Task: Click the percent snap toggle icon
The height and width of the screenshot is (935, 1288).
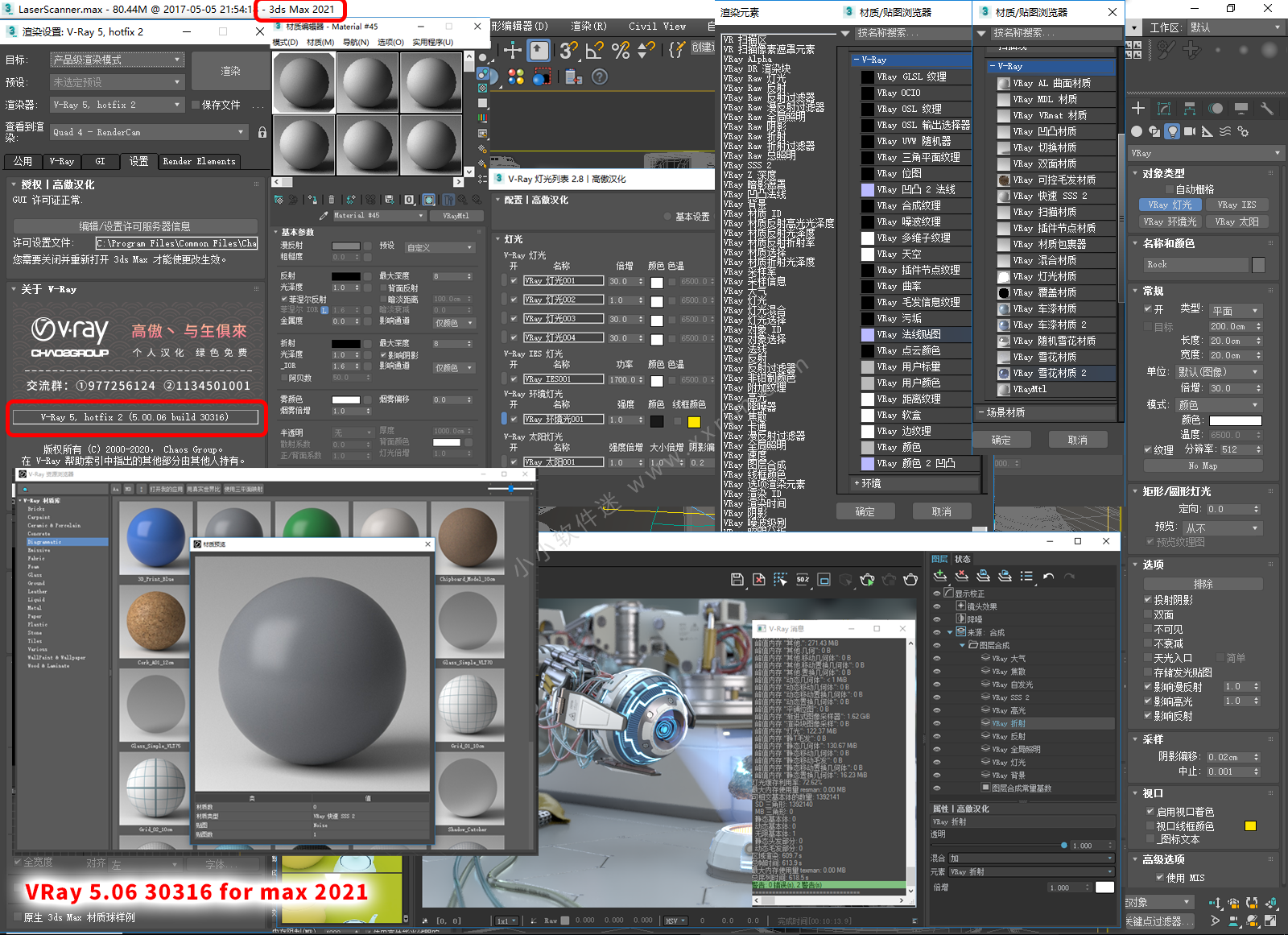Action: coord(620,51)
